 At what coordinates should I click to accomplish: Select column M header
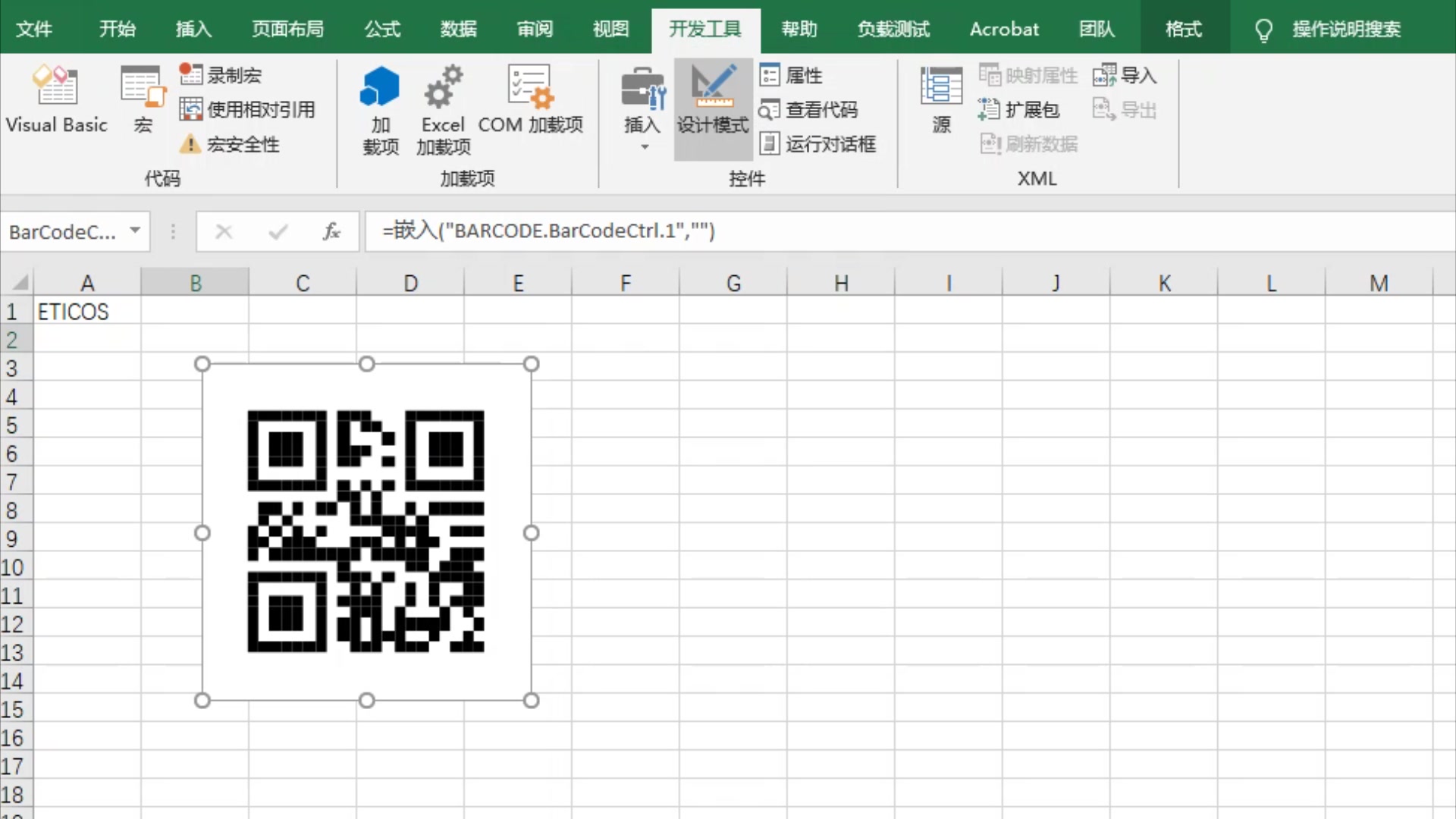coord(1379,282)
